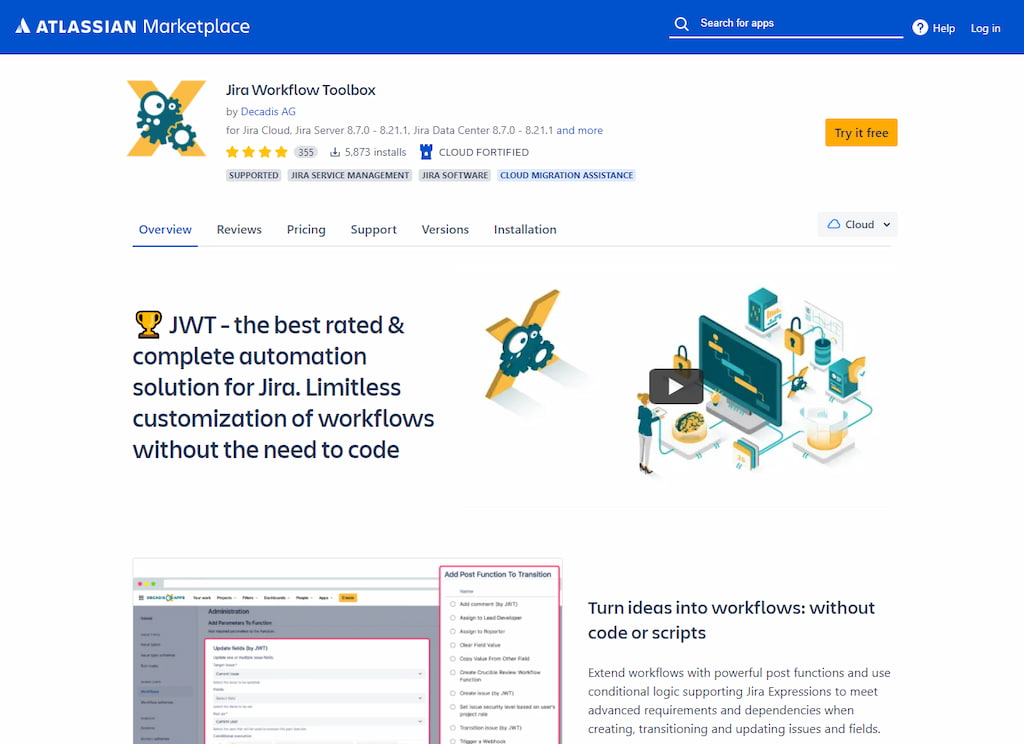Switch to the Installation tab
Screen dimensions: 1024x744
[525, 229]
